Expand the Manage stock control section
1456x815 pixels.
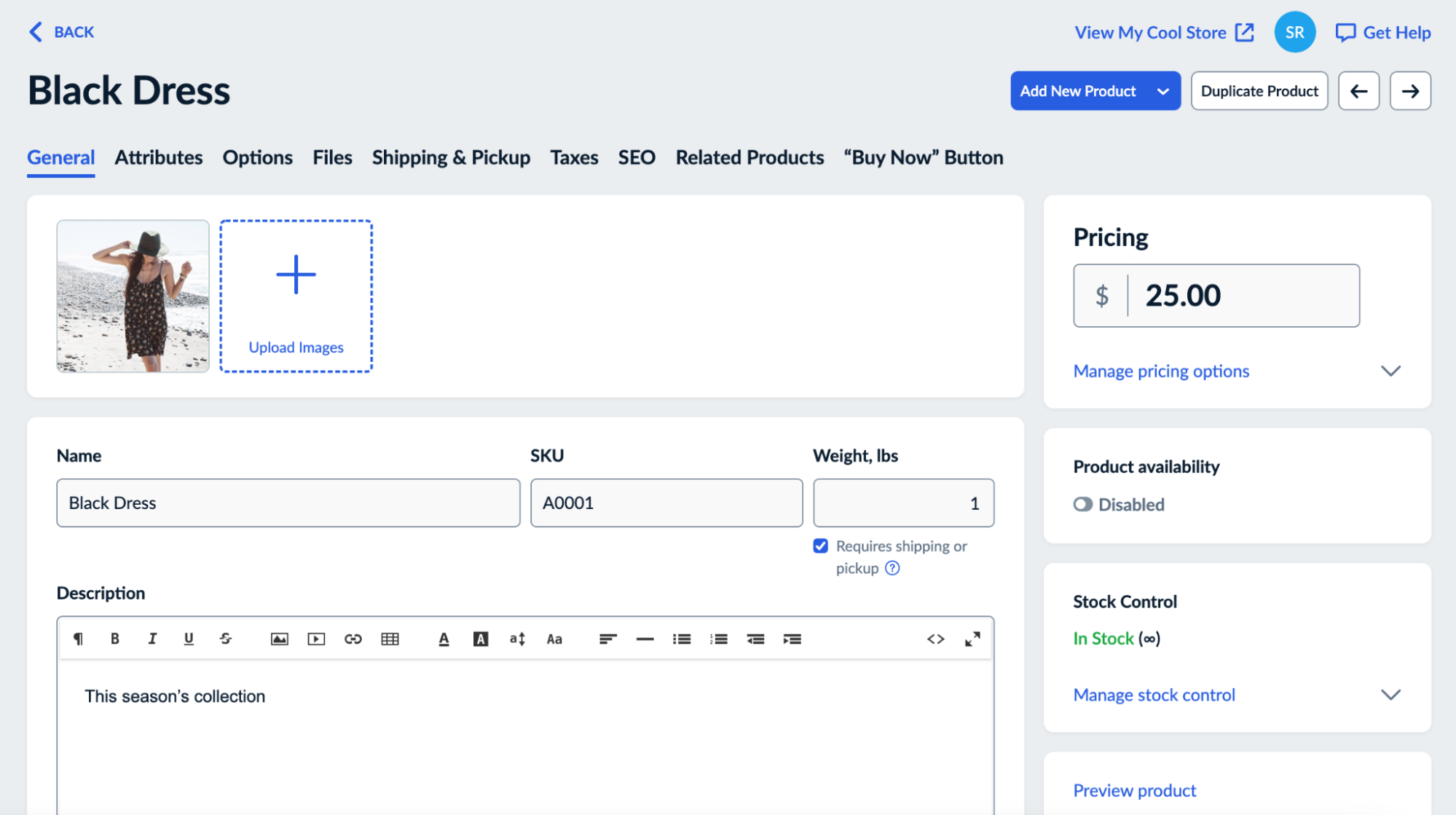[x=1154, y=694]
